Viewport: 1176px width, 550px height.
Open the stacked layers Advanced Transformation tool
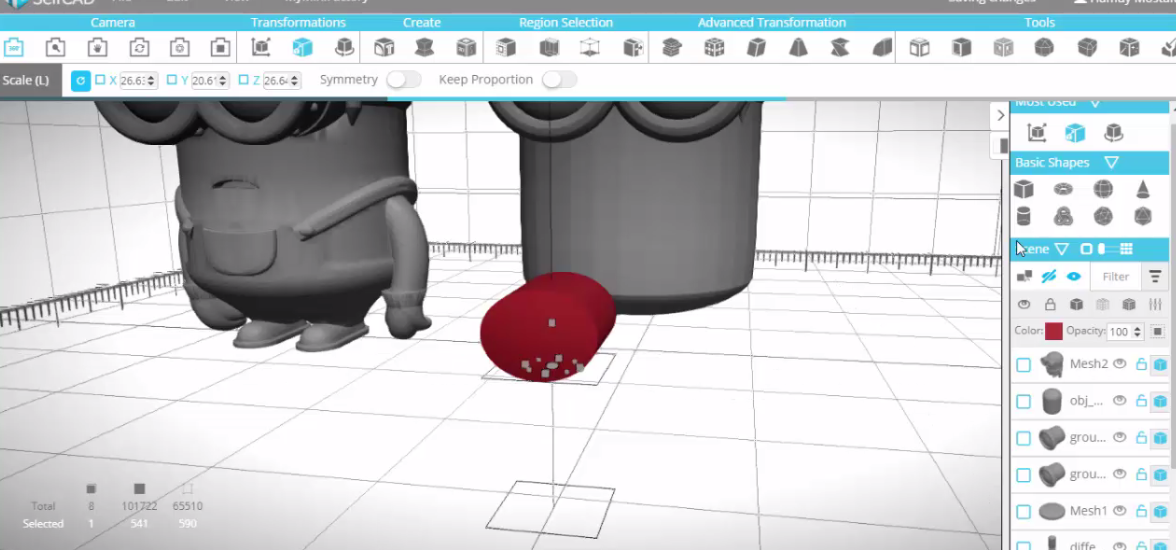672,48
